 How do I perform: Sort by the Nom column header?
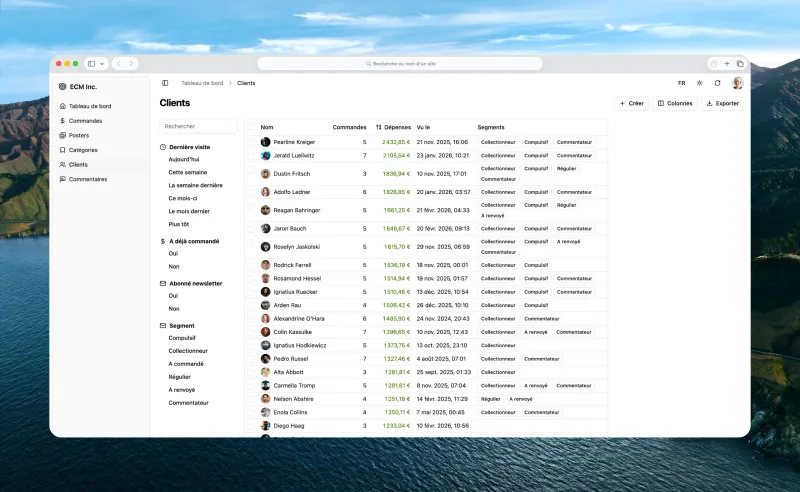coord(267,127)
